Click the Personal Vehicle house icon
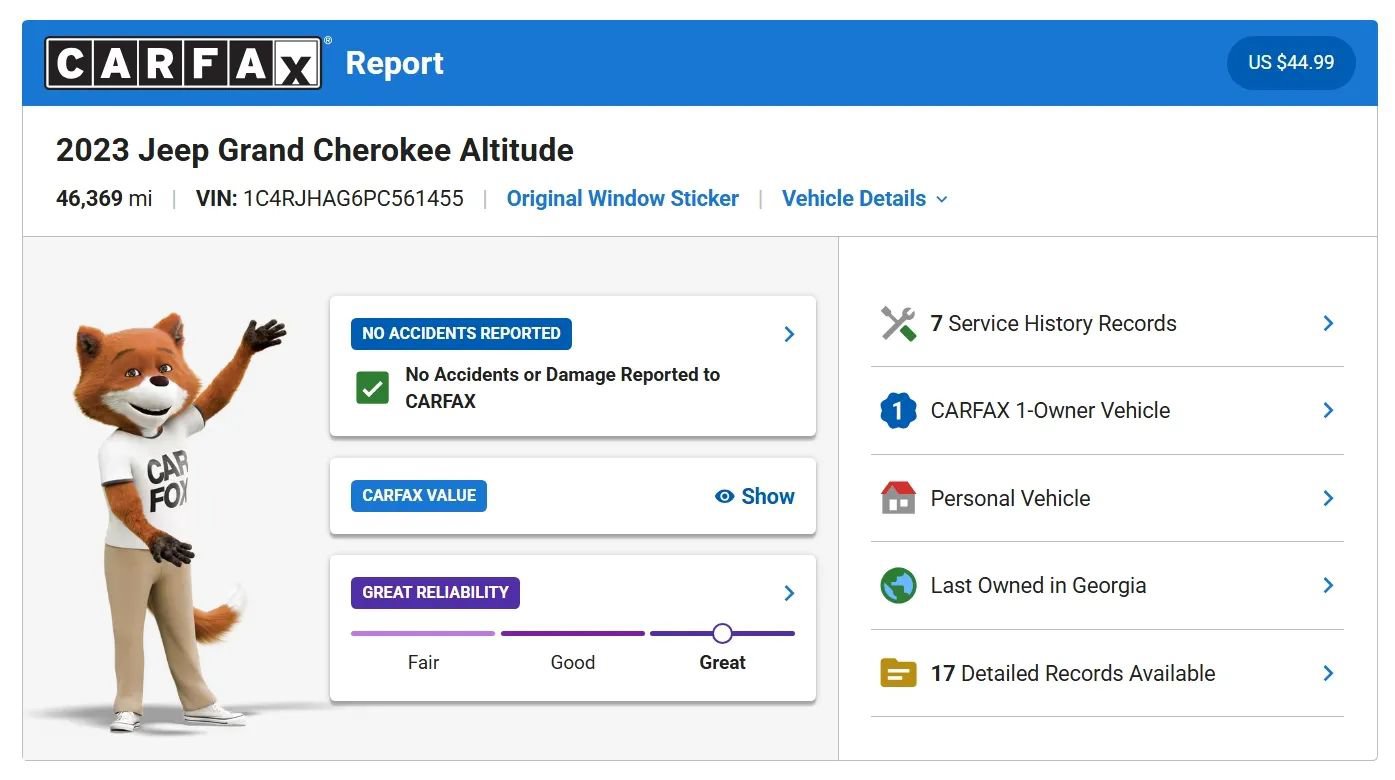 coord(898,498)
